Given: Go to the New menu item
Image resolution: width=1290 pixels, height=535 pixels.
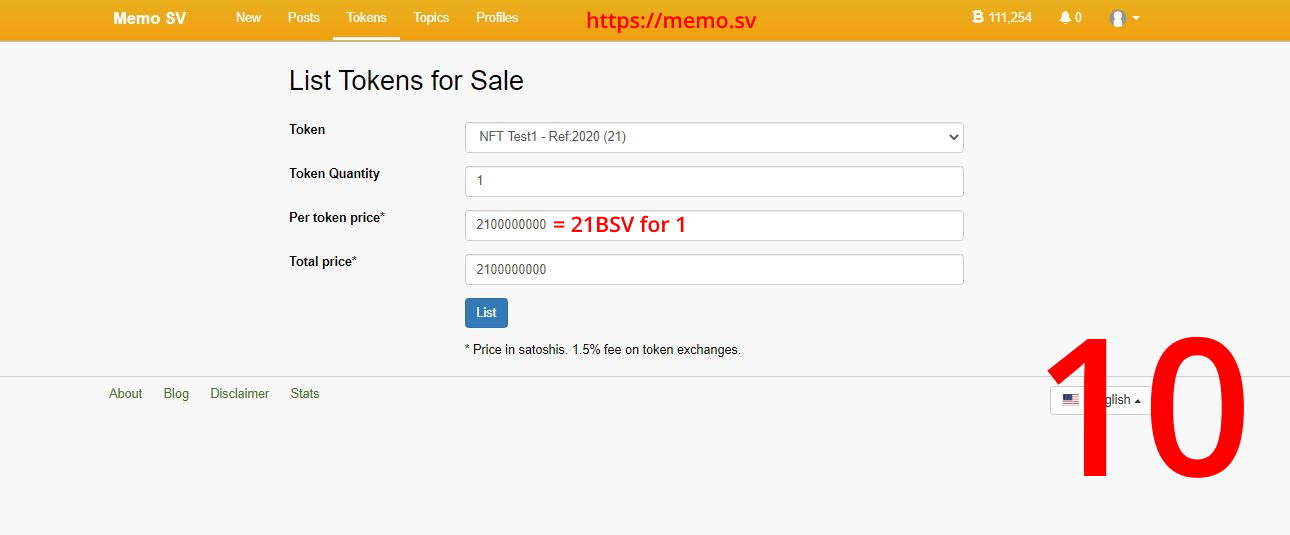Looking at the screenshot, I should pos(248,18).
